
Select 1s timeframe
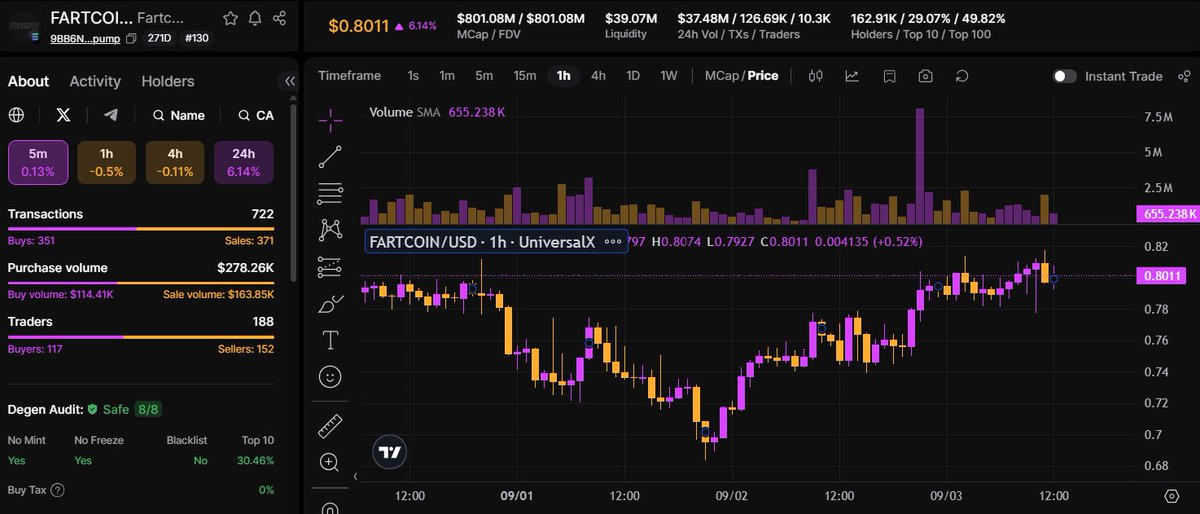click(413, 76)
